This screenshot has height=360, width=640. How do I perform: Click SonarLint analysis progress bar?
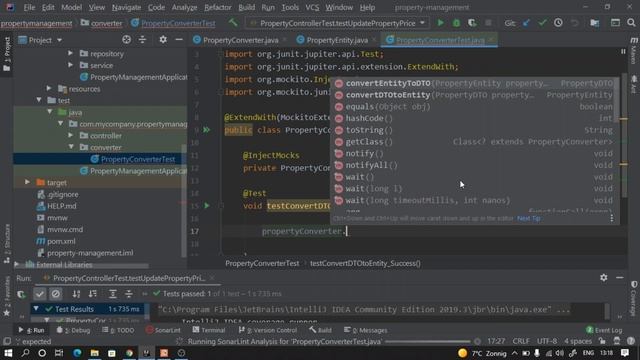(427, 341)
